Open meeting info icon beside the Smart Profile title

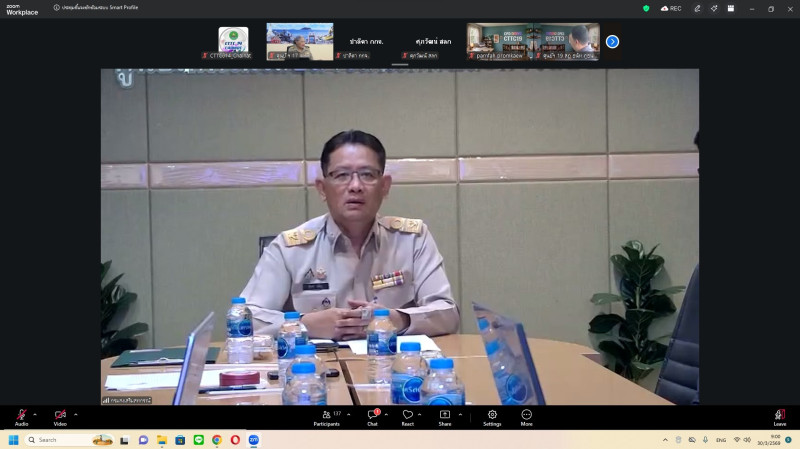point(57,7)
